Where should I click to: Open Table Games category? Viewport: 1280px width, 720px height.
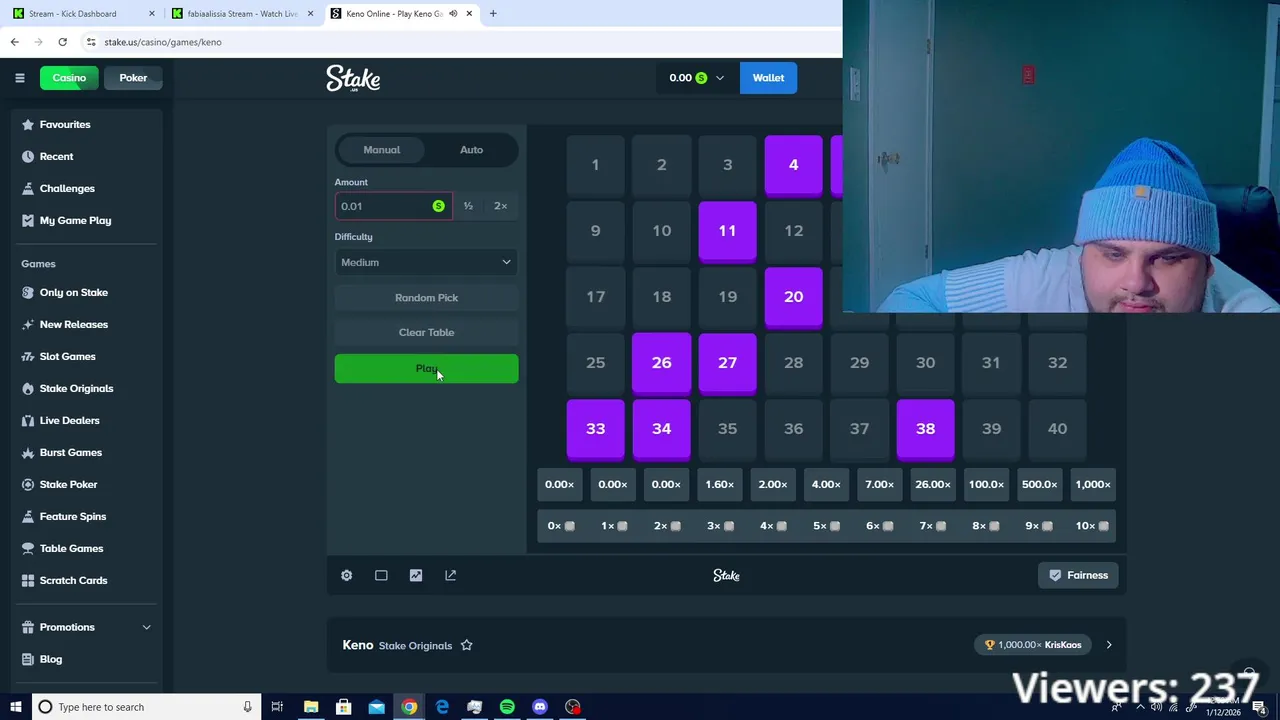coord(71,548)
